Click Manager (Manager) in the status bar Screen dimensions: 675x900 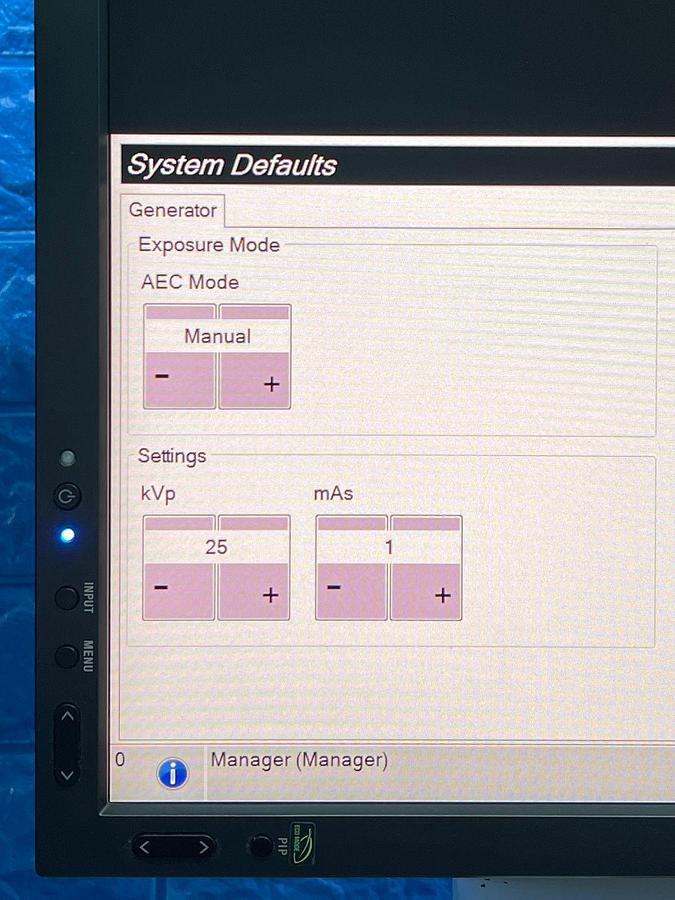(x=299, y=761)
